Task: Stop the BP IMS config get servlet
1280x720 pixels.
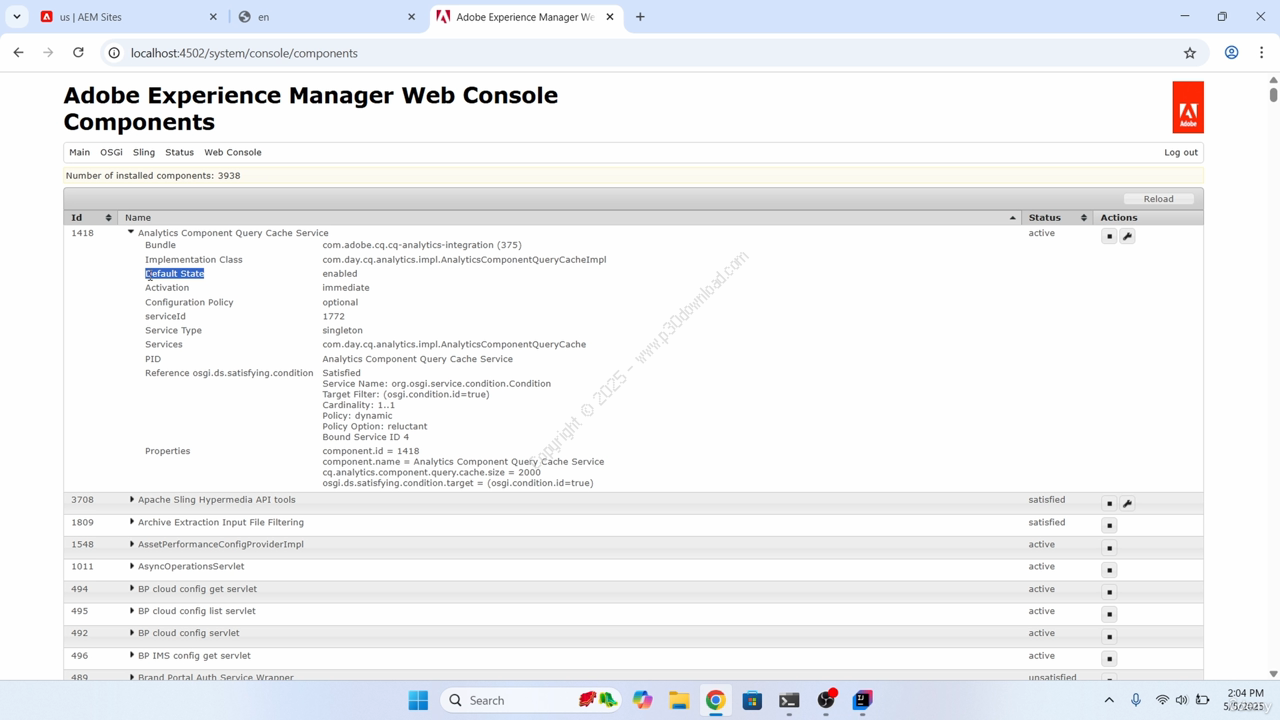Action: [1109, 659]
